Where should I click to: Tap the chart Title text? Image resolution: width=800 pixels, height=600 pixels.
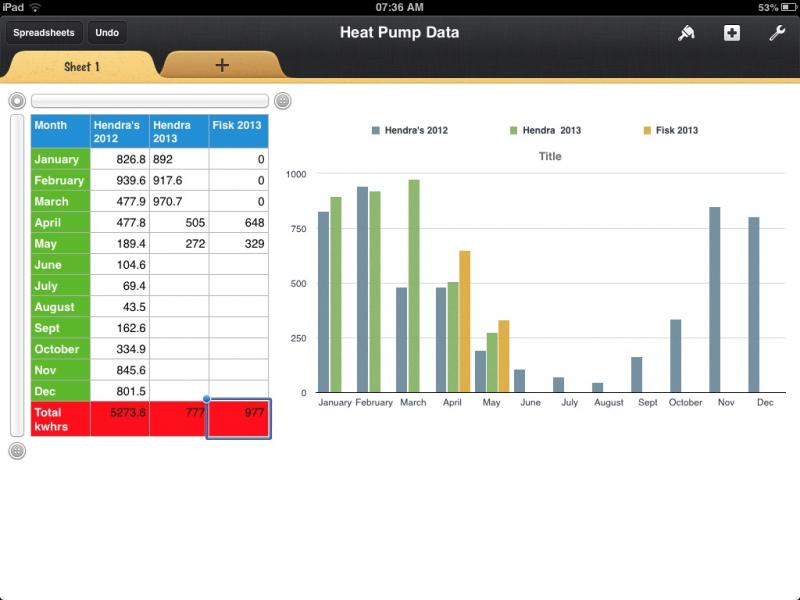[550, 156]
